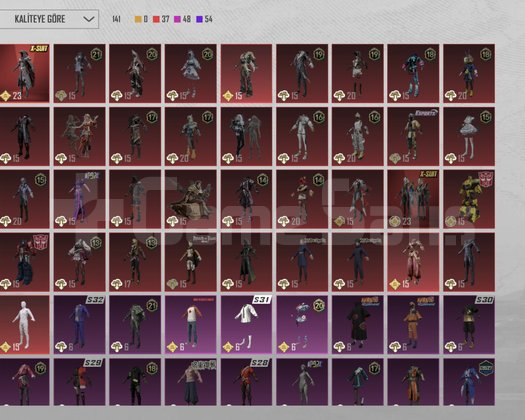
Task: Click the X-SUIT label on the top-row 23 card
Action: click(x=39, y=49)
